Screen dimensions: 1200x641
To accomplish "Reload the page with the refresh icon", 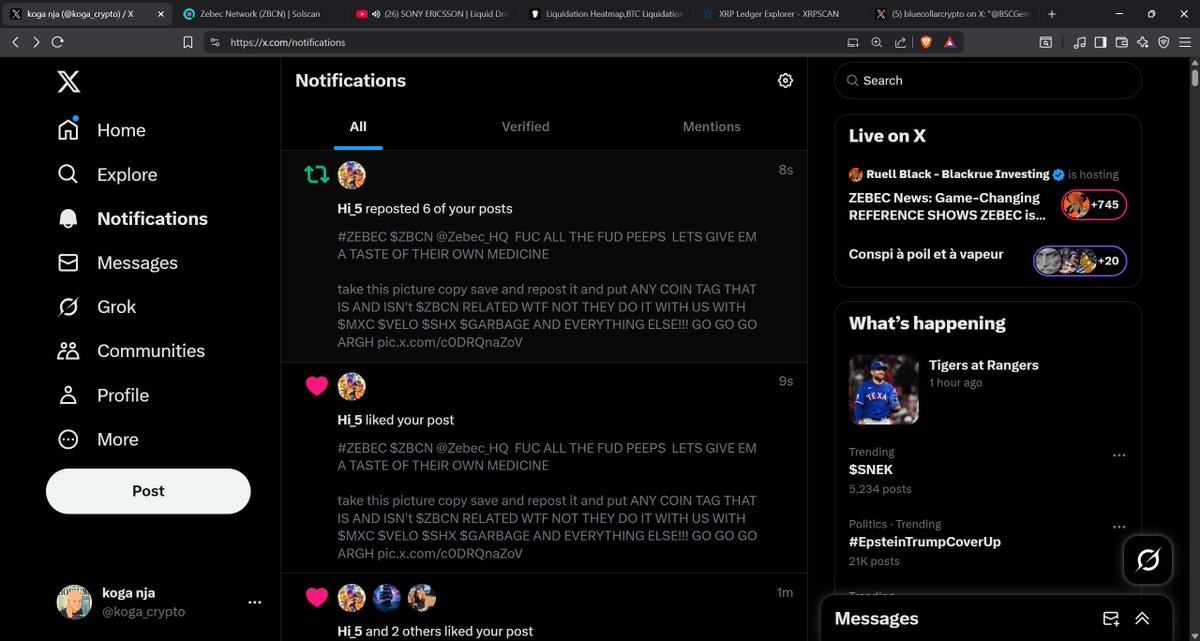I will point(57,42).
